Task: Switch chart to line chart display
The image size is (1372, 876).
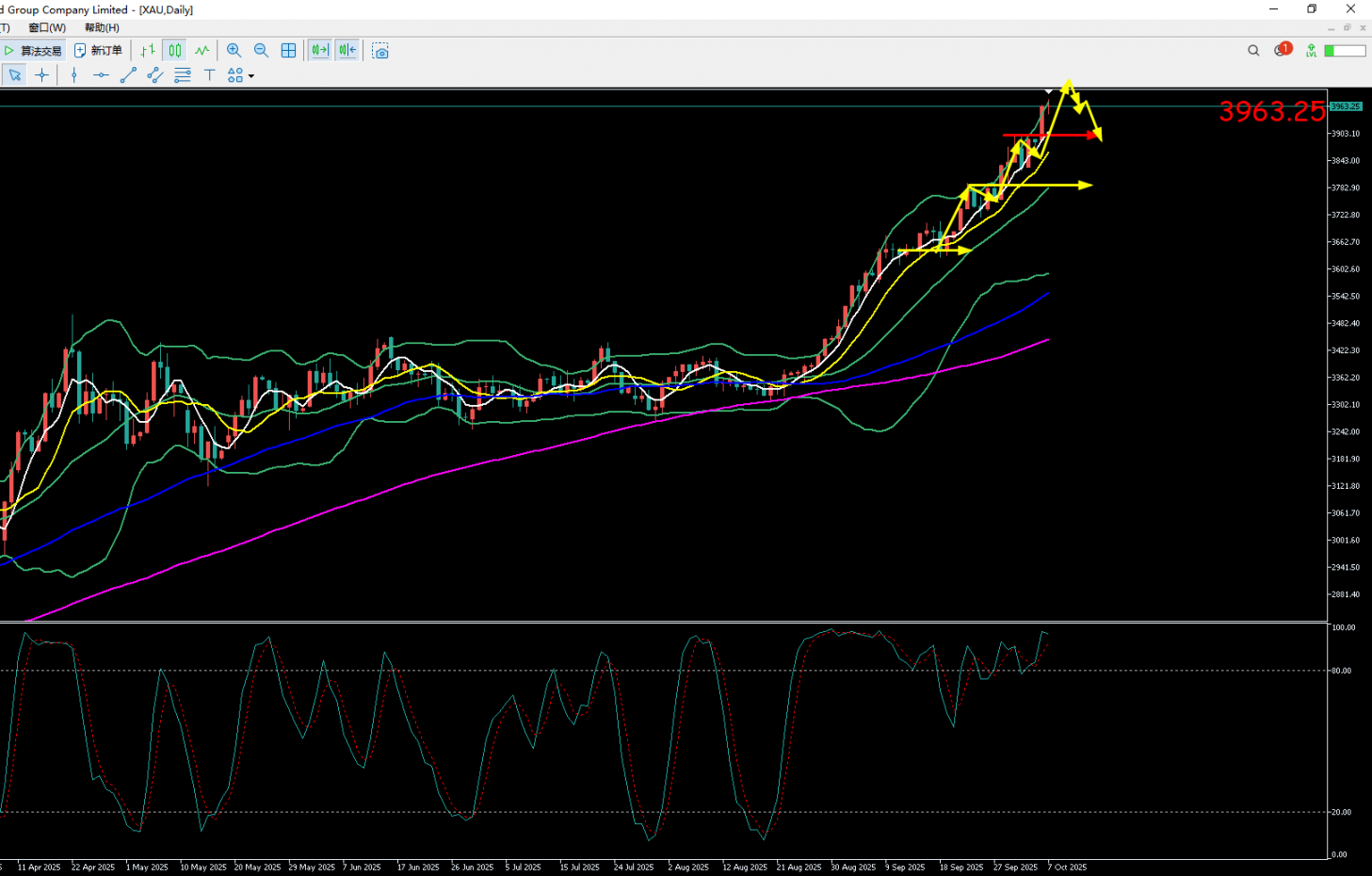Action: point(202,51)
